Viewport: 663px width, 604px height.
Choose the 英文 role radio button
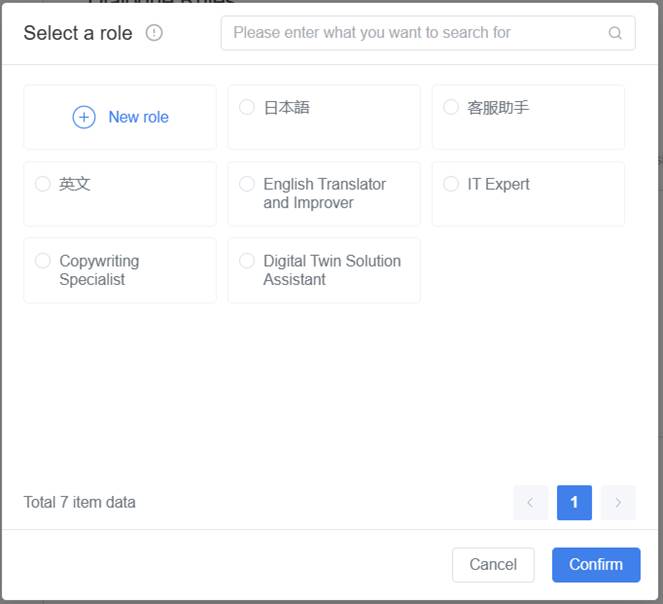(x=43, y=184)
